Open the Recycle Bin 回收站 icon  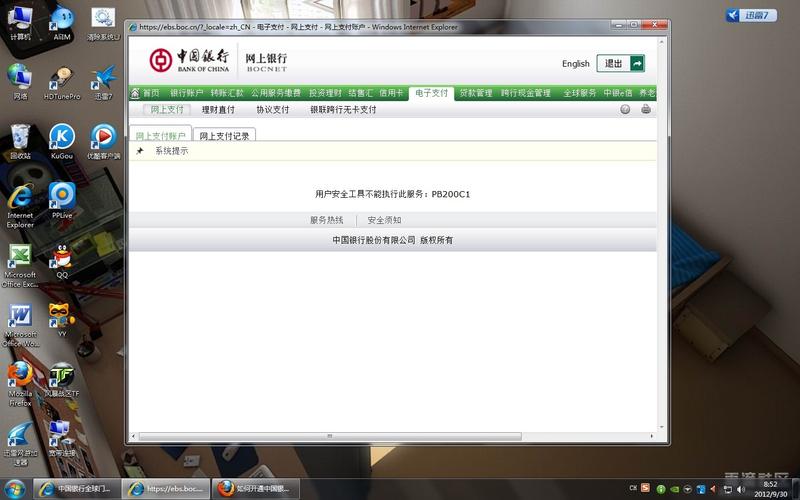click(20, 142)
